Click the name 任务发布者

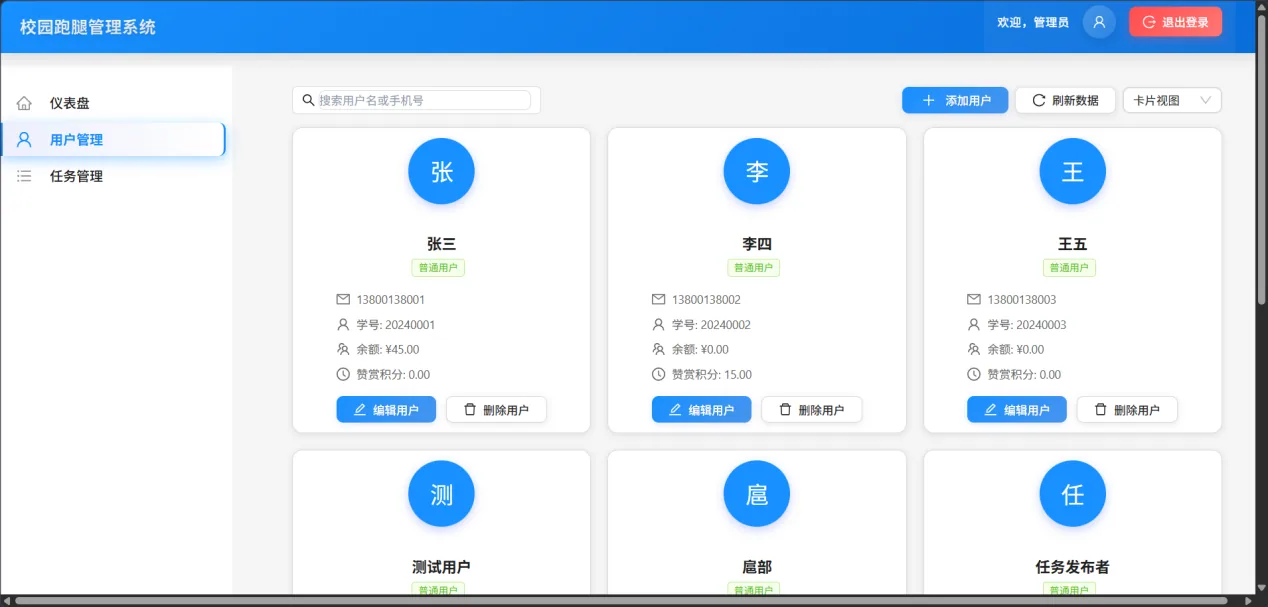pyautogui.click(x=1073, y=567)
